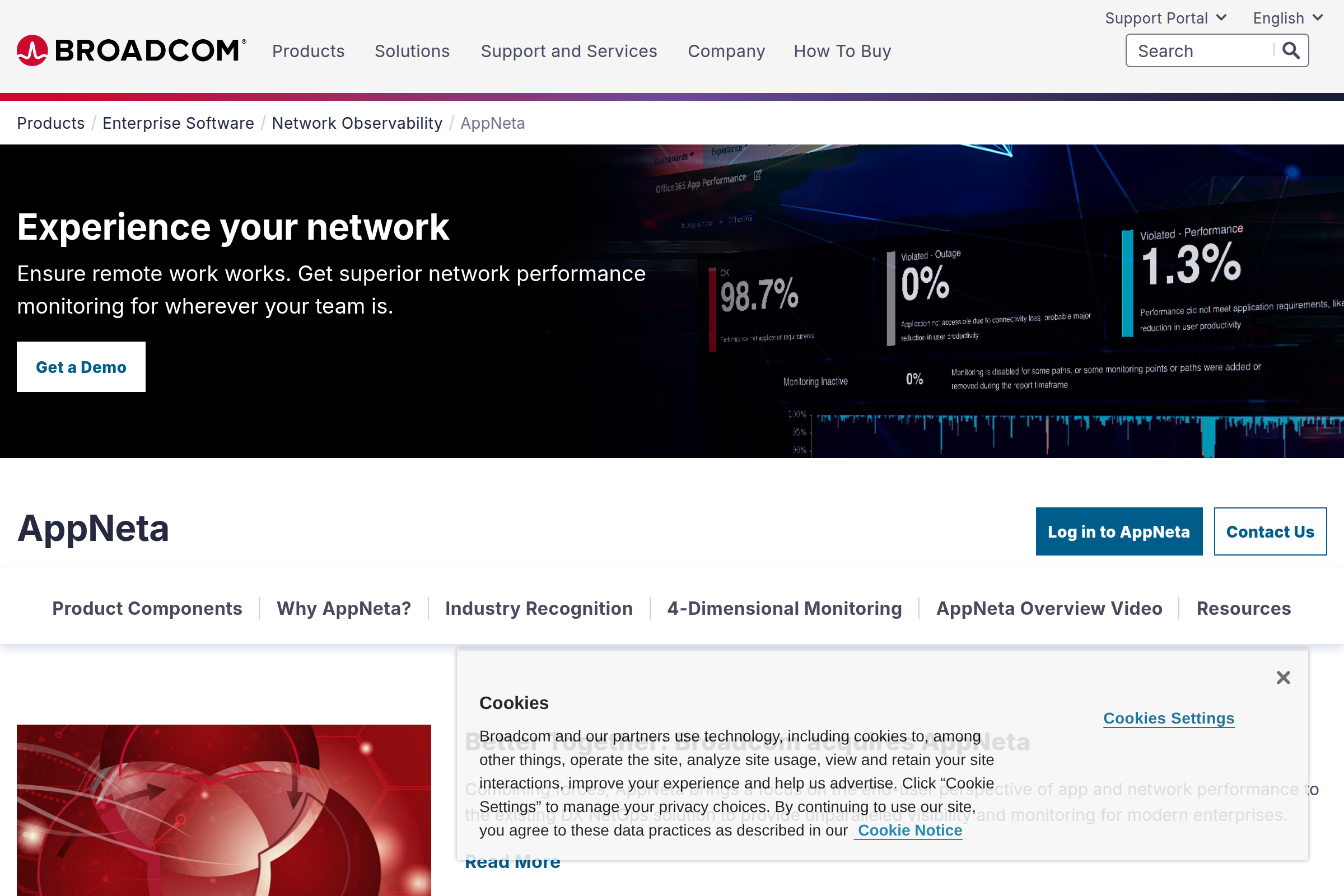Open the Cookie Notice link
This screenshot has height=896, width=1344.
[x=909, y=830]
